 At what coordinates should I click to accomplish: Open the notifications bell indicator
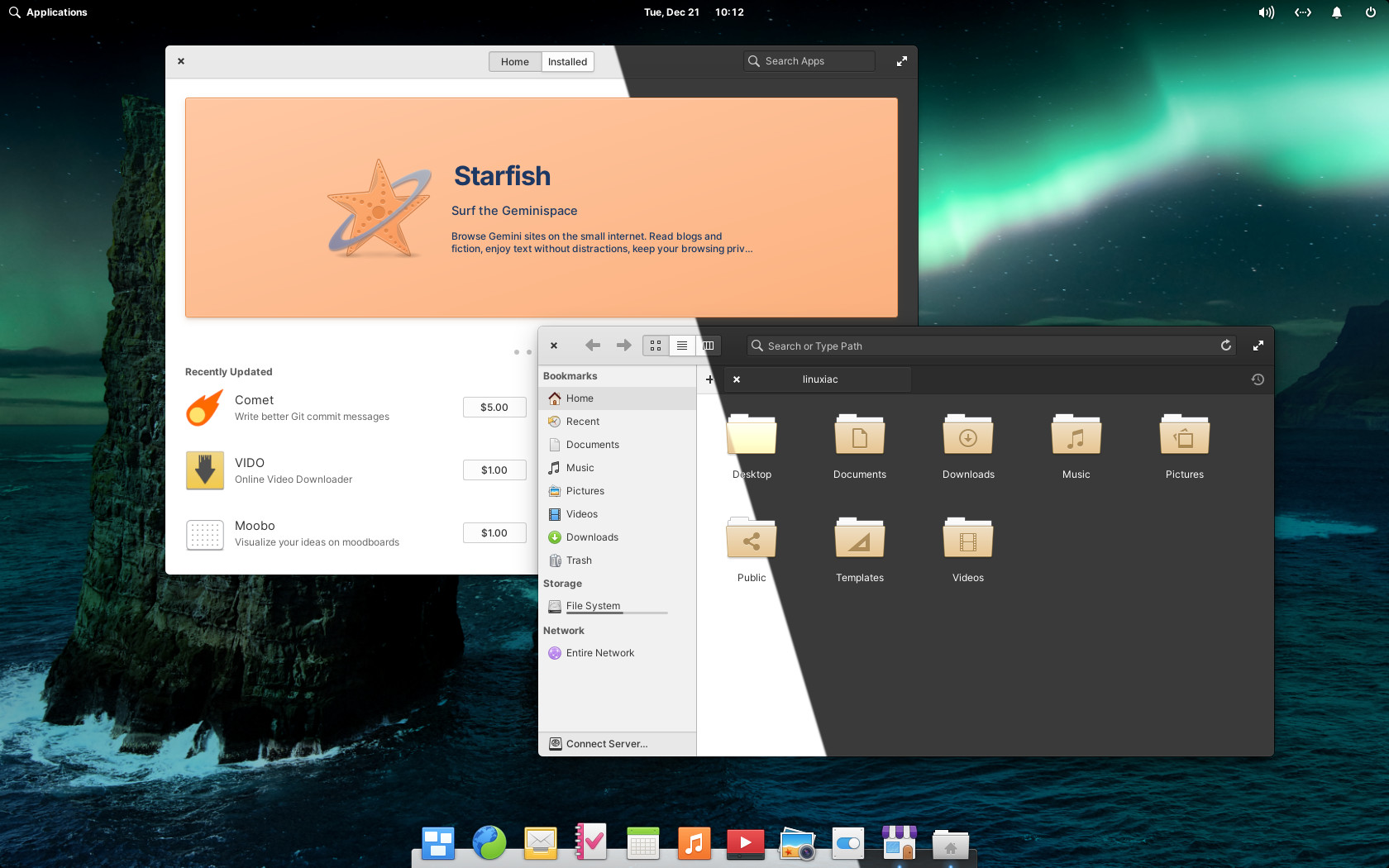point(1337,12)
